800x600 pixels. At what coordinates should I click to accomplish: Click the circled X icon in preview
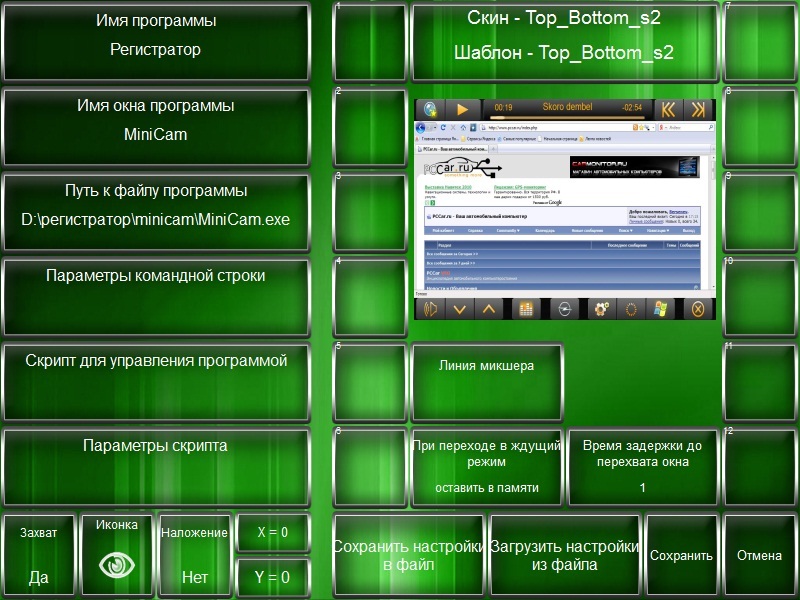point(699,309)
